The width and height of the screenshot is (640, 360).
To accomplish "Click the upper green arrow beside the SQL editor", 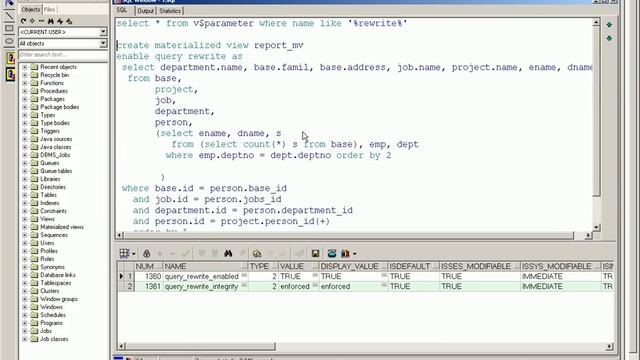I will (x=609, y=24).
